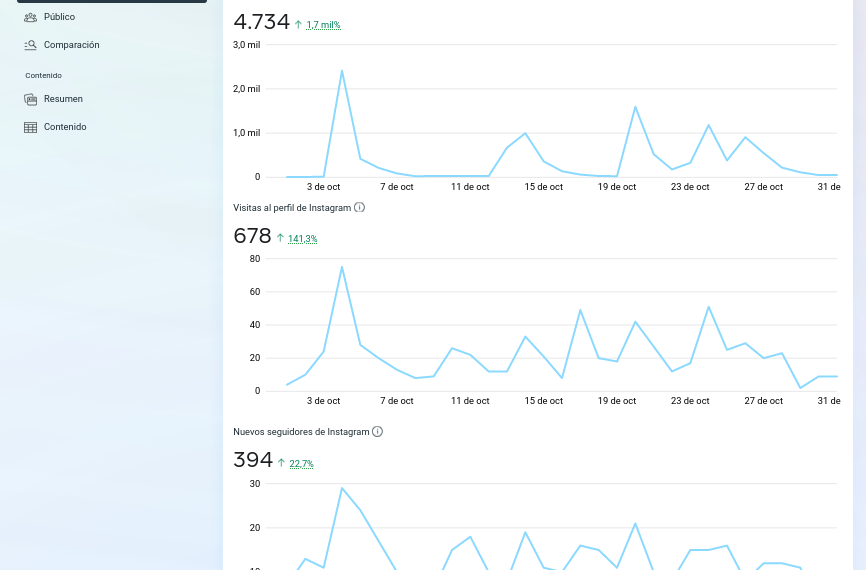The height and width of the screenshot is (570, 866).
Task: Click the 40 axis label in visits chart
Action: coord(255,325)
